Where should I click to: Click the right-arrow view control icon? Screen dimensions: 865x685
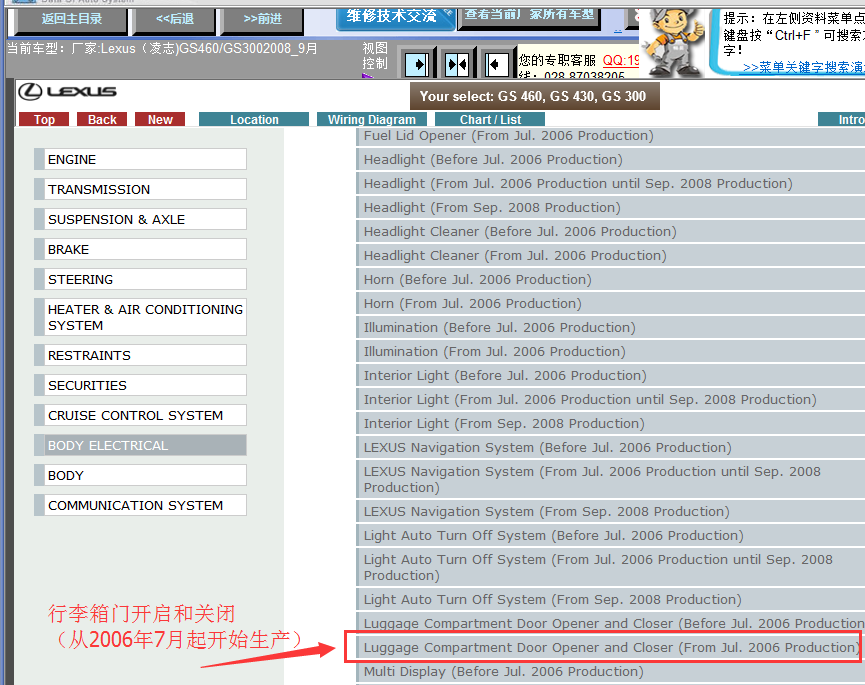pos(417,65)
